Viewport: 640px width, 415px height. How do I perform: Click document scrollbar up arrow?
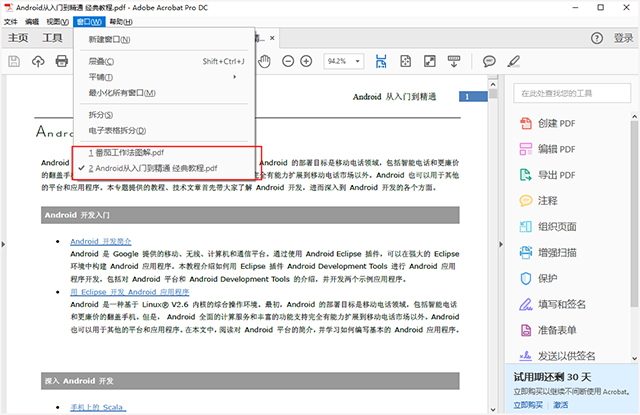point(493,84)
